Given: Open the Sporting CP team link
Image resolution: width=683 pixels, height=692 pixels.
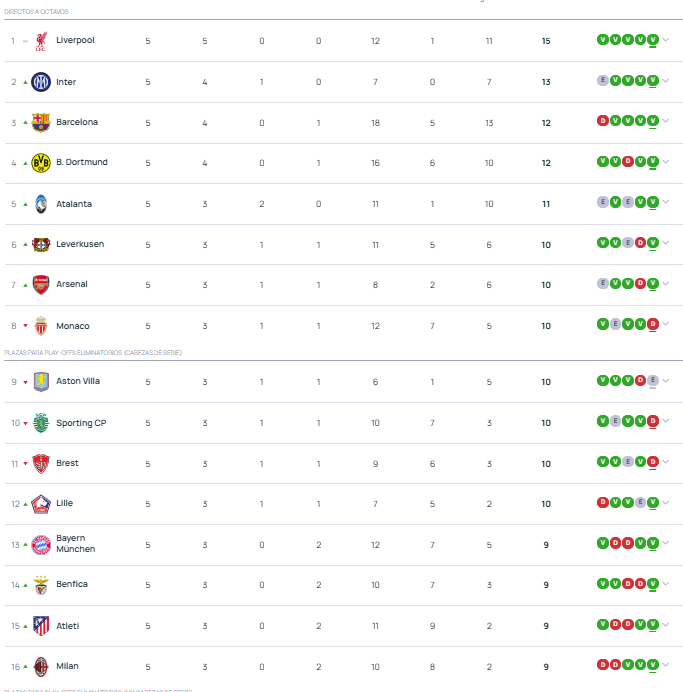Looking at the screenshot, I should tap(81, 423).
